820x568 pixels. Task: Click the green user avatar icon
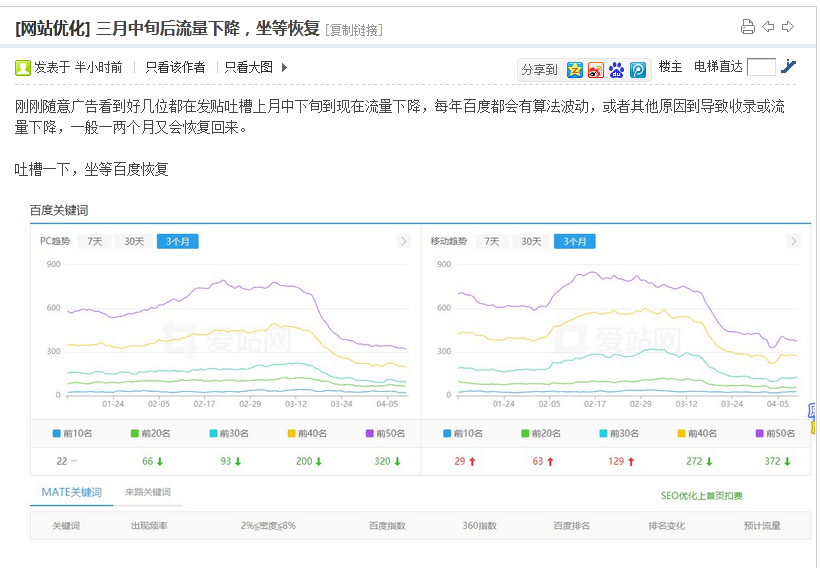(x=22, y=67)
